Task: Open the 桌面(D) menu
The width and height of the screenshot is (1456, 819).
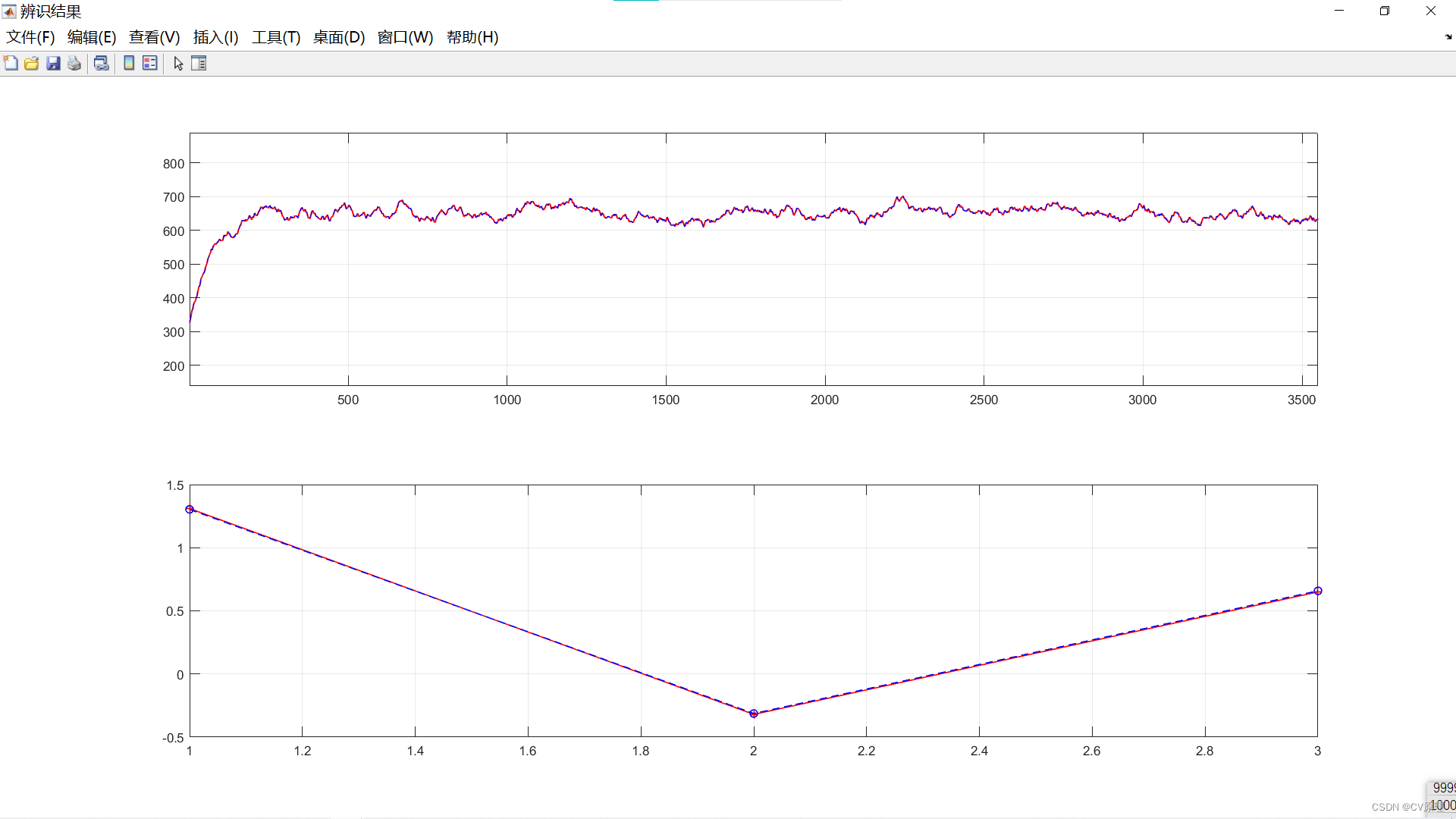Action: tap(339, 37)
